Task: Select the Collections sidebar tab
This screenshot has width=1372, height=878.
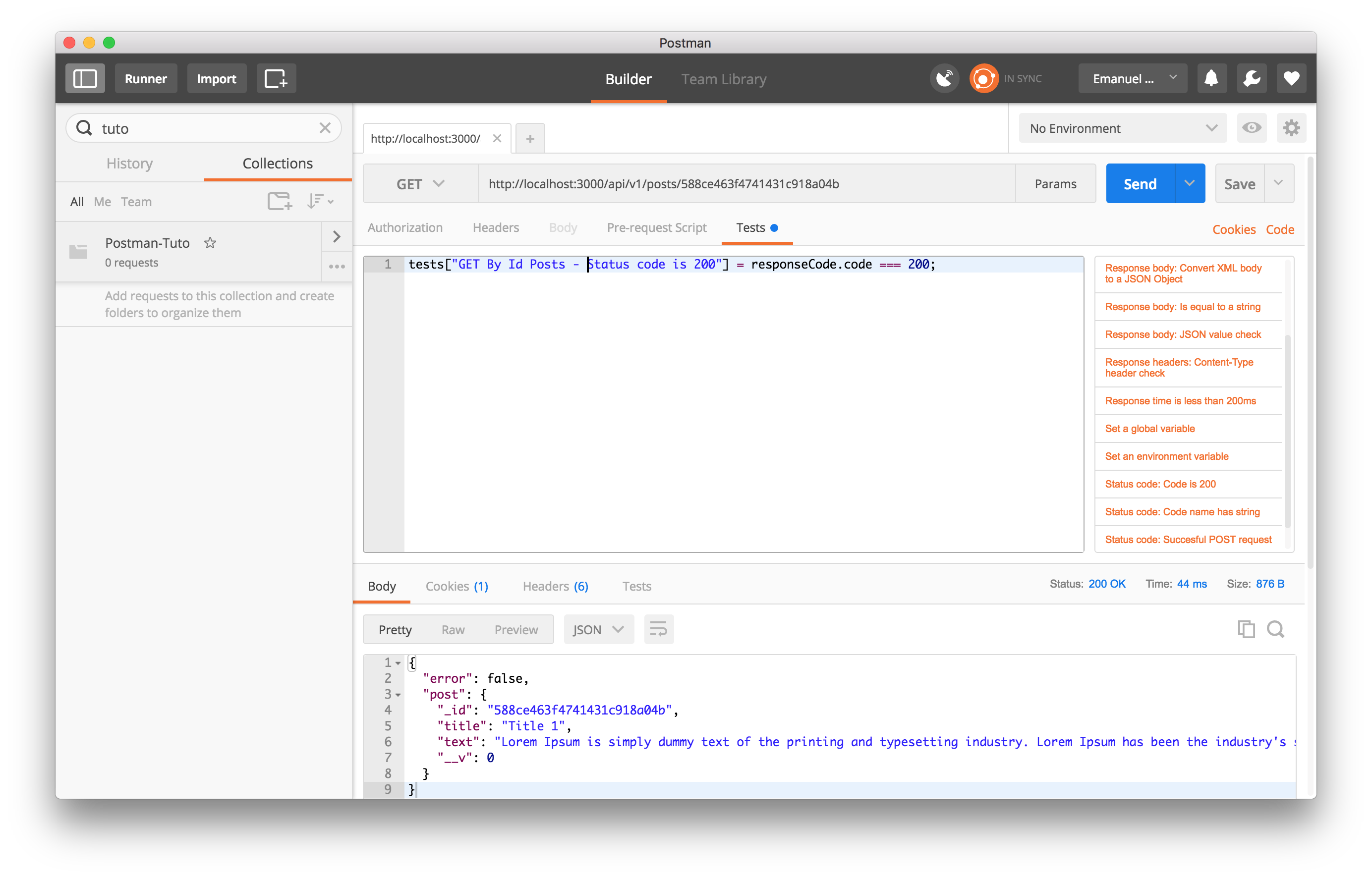Action: pos(278,164)
